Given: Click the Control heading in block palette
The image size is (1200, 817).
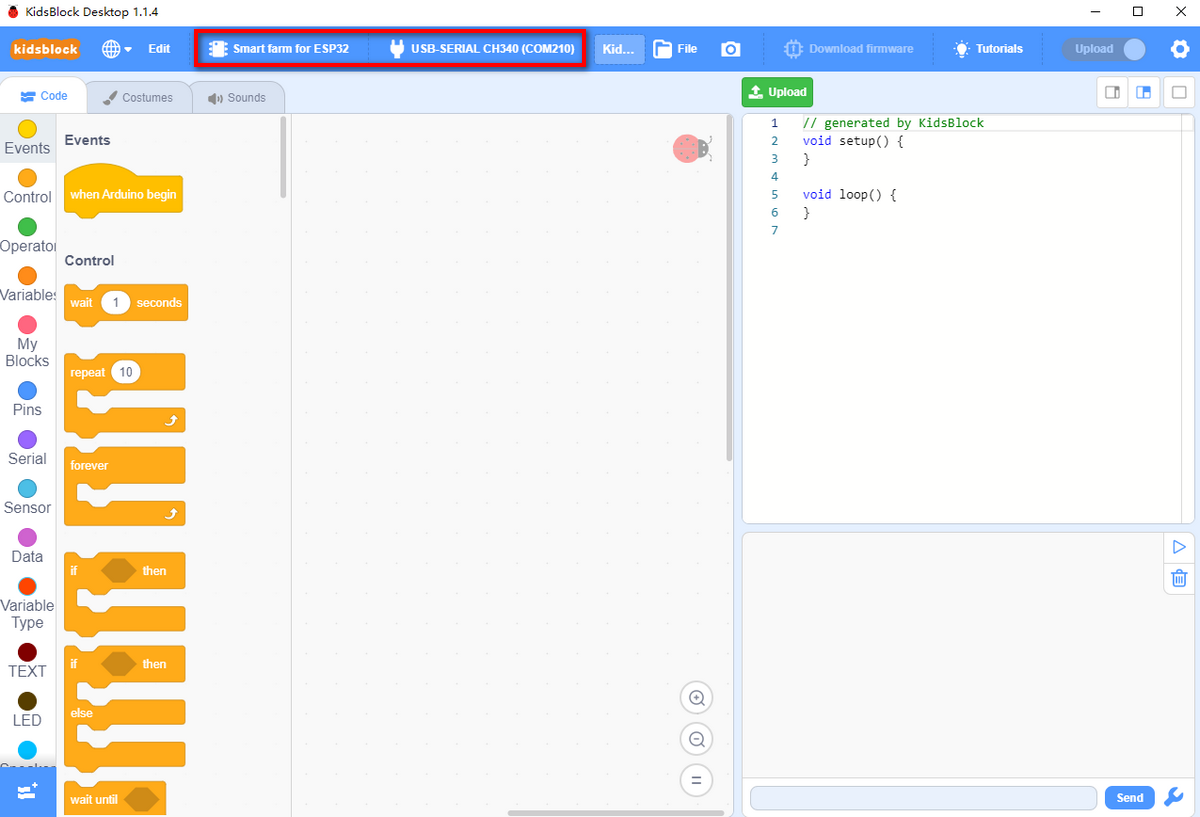Looking at the screenshot, I should (89, 260).
